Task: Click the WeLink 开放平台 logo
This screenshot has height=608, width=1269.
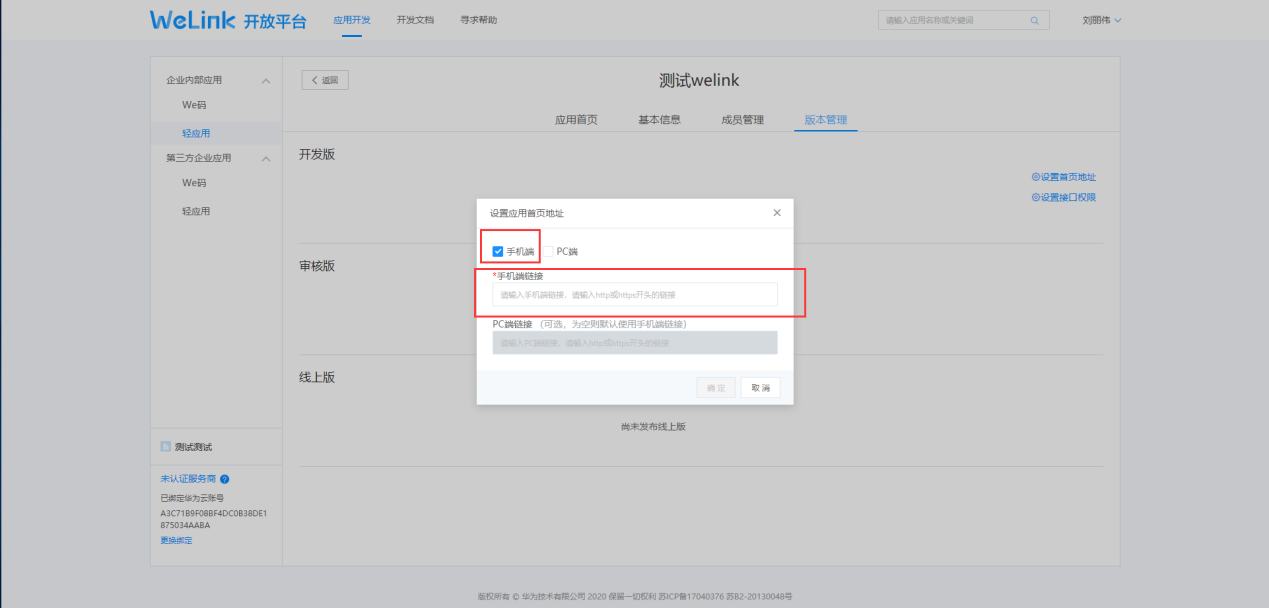Action: [x=228, y=20]
